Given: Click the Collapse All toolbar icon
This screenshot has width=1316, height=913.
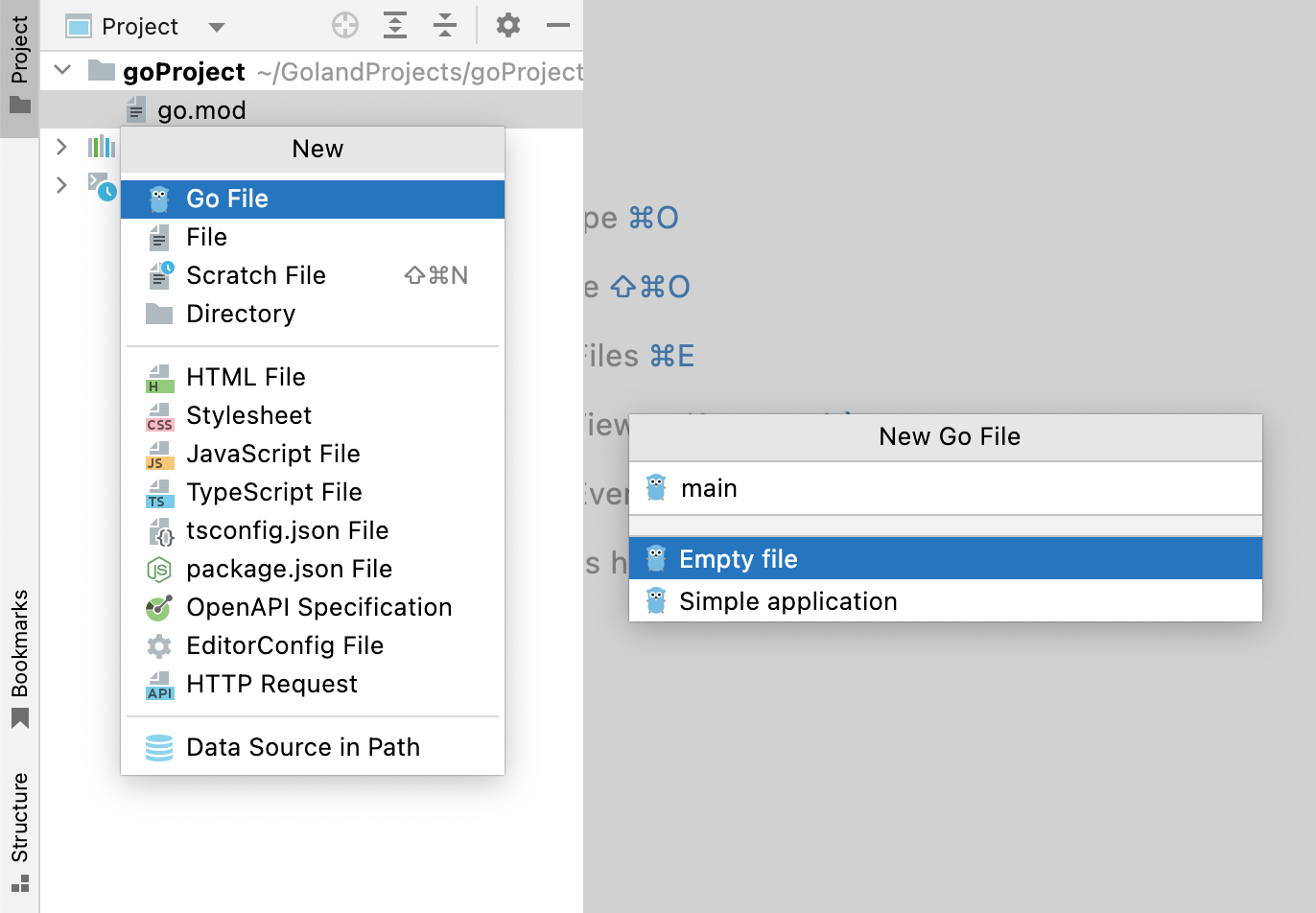Looking at the screenshot, I should [445, 26].
